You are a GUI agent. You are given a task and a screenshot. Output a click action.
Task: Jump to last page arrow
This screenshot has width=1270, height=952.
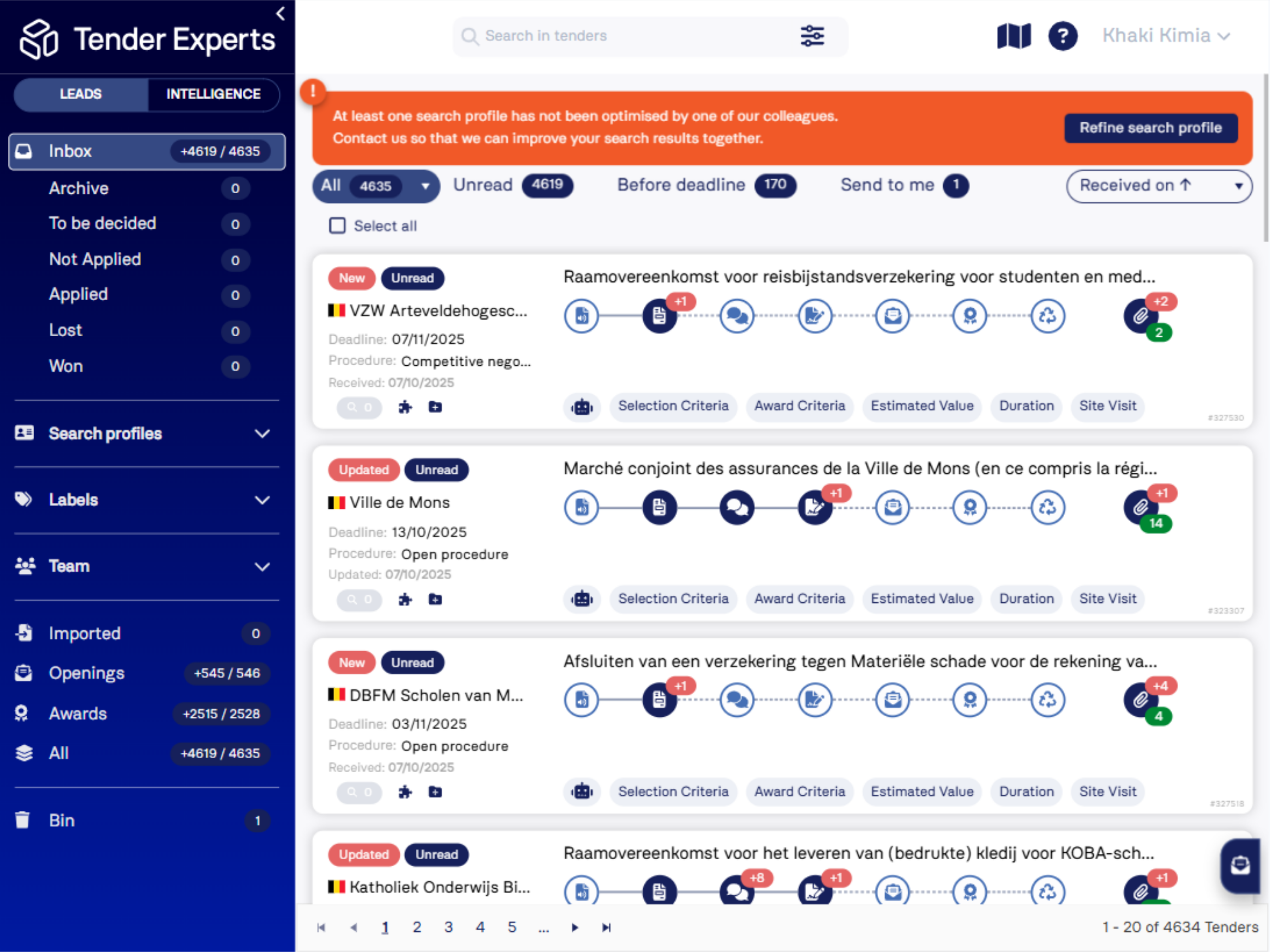(606, 928)
